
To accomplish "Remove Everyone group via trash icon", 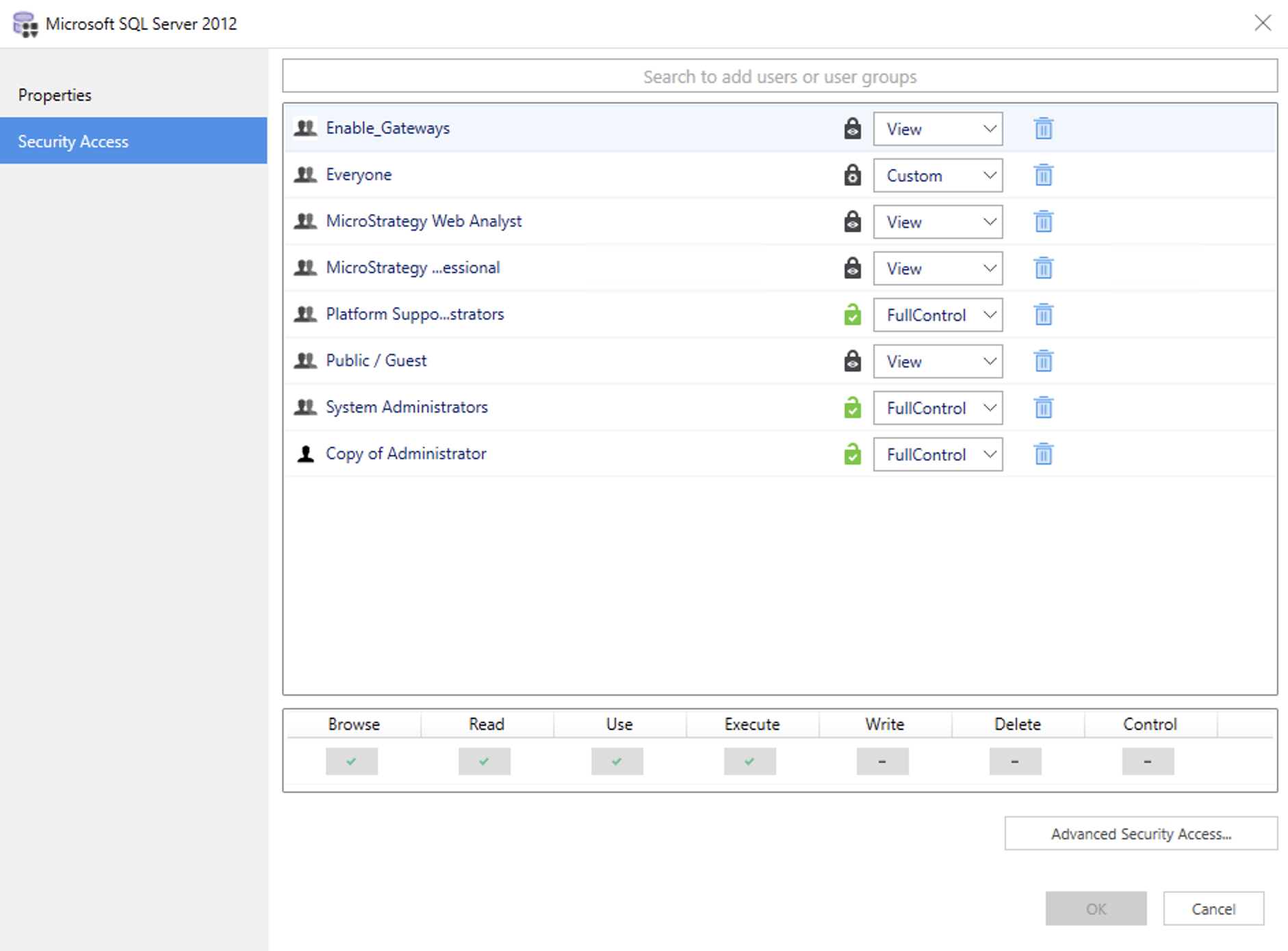I will [x=1043, y=175].
